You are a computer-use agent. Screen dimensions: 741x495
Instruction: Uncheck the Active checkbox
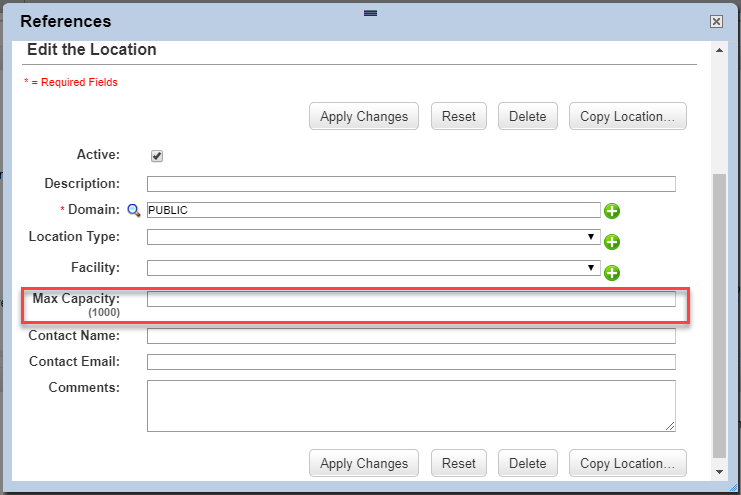pos(157,156)
